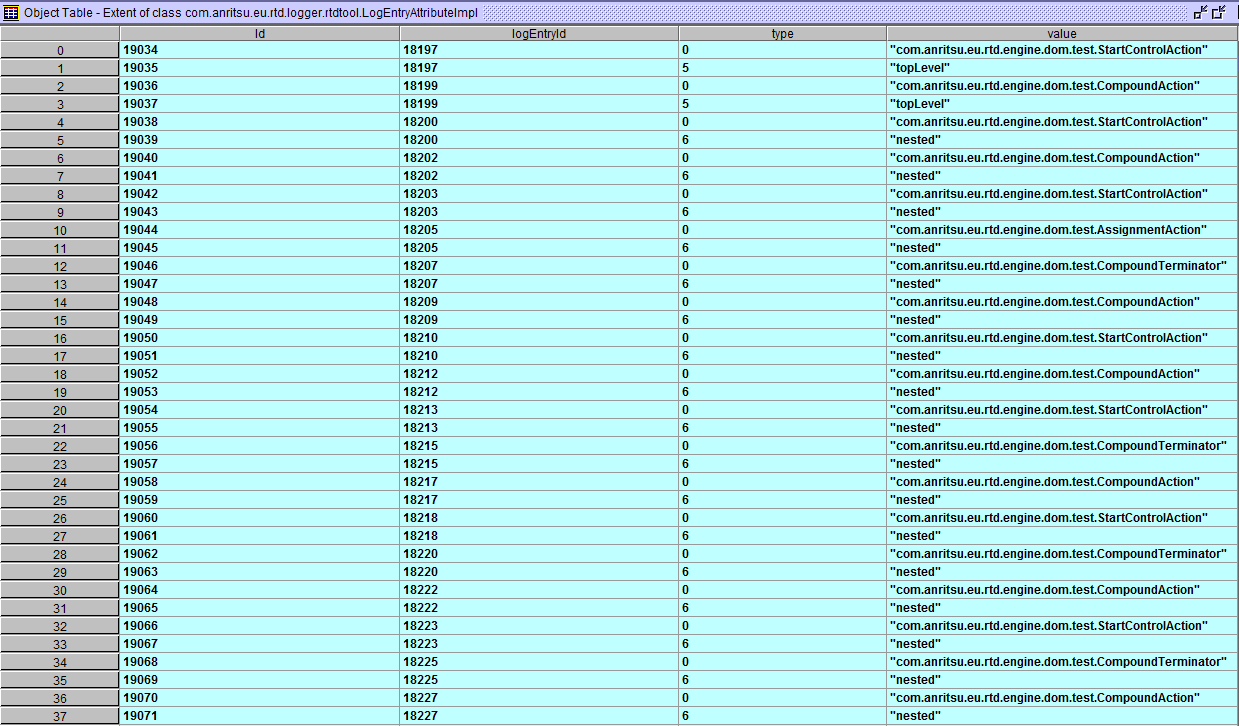This screenshot has height=726, width=1239.
Task: Select type value 6 in row 19
Action: tap(783, 392)
